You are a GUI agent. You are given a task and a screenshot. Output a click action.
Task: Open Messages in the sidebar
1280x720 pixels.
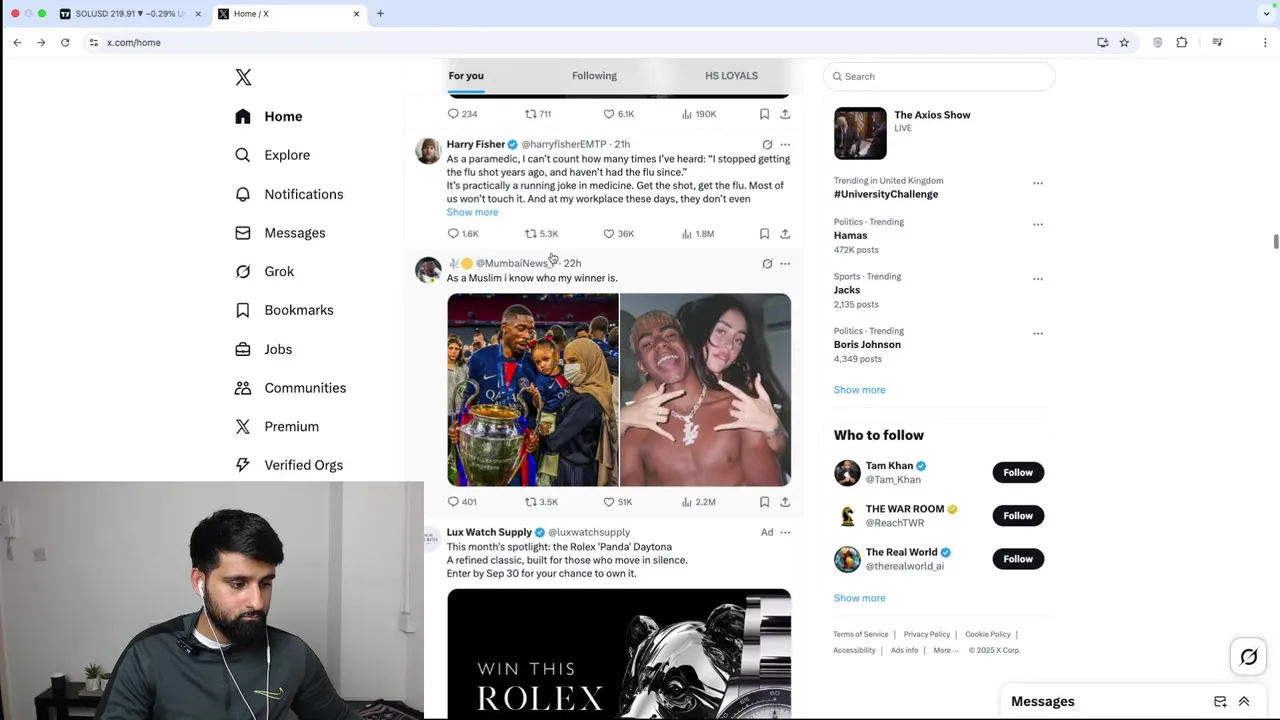coord(280,233)
